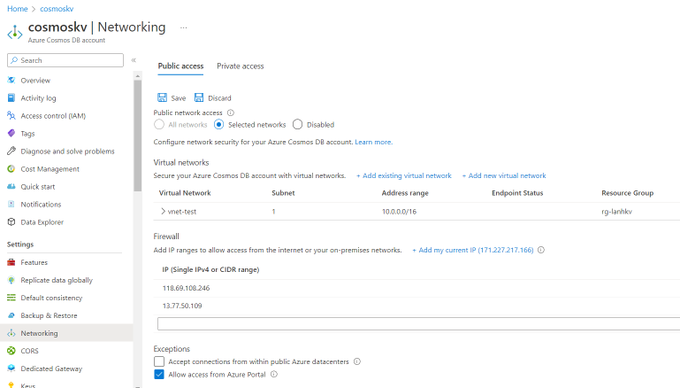Click the Default consistency bars icon
The width and height of the screenshot is (680, 388).
click(x=11, y=298)
